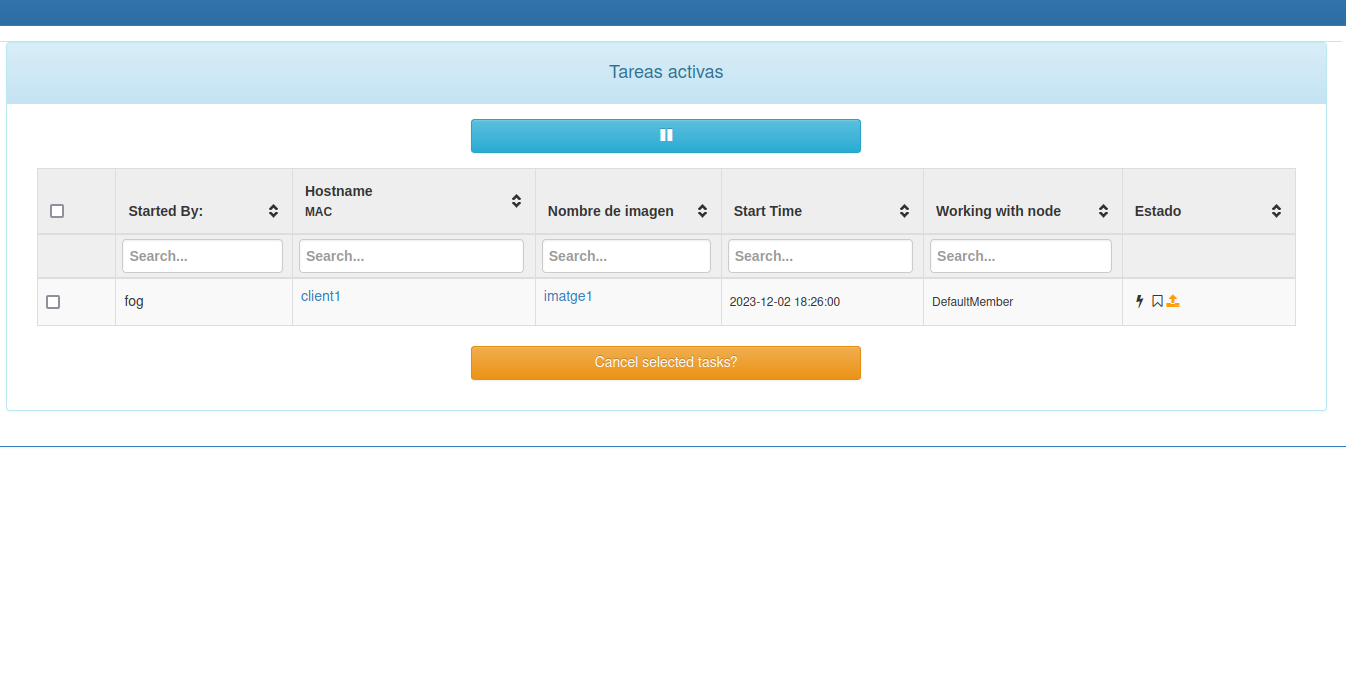Open the imatge1 image link

tap(568, 296)
